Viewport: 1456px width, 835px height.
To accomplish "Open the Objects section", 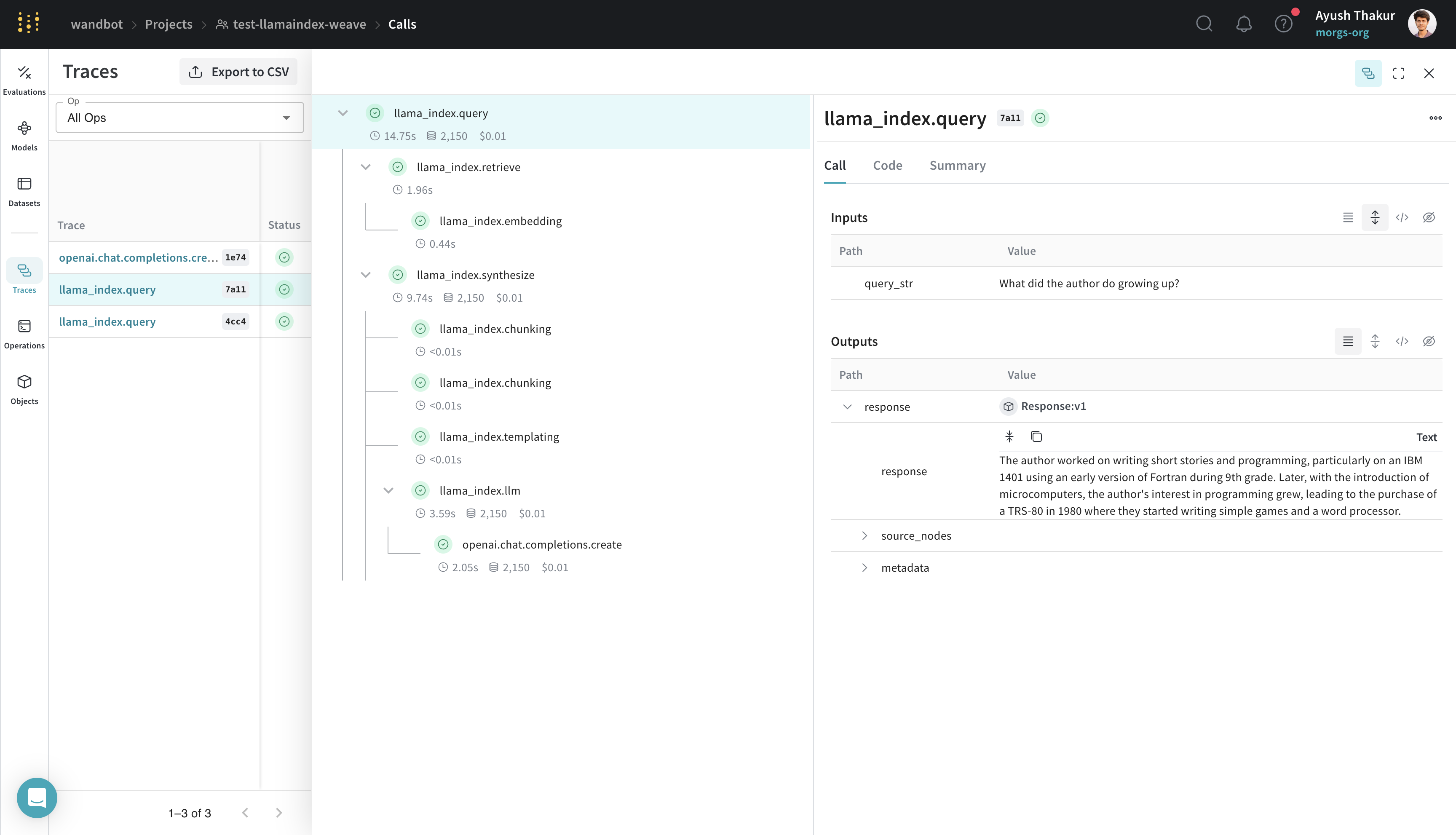I will [24, 389].
